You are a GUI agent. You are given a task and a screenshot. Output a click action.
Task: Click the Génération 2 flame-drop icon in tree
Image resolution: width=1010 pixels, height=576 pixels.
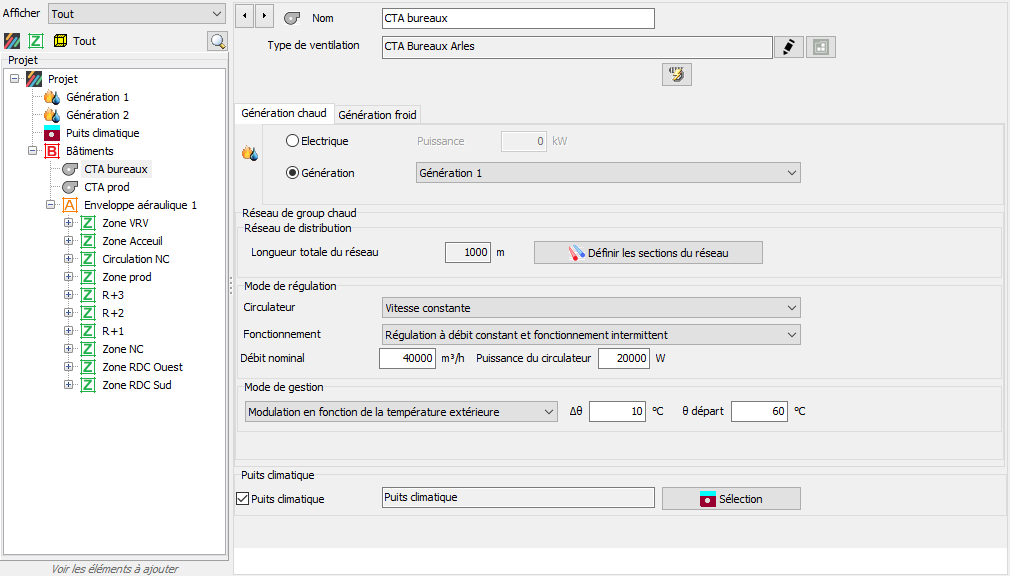point(52,115)
